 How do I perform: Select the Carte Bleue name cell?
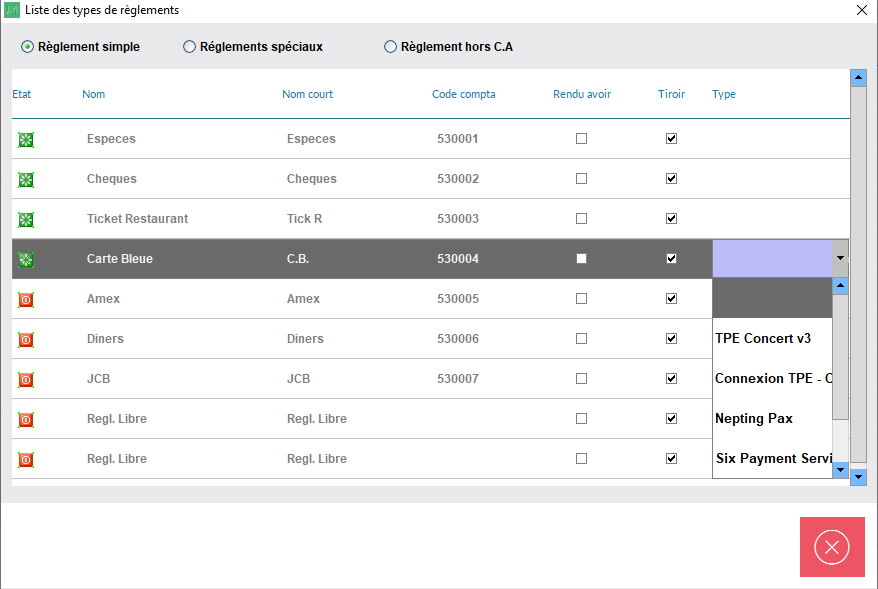click(119, 259)
